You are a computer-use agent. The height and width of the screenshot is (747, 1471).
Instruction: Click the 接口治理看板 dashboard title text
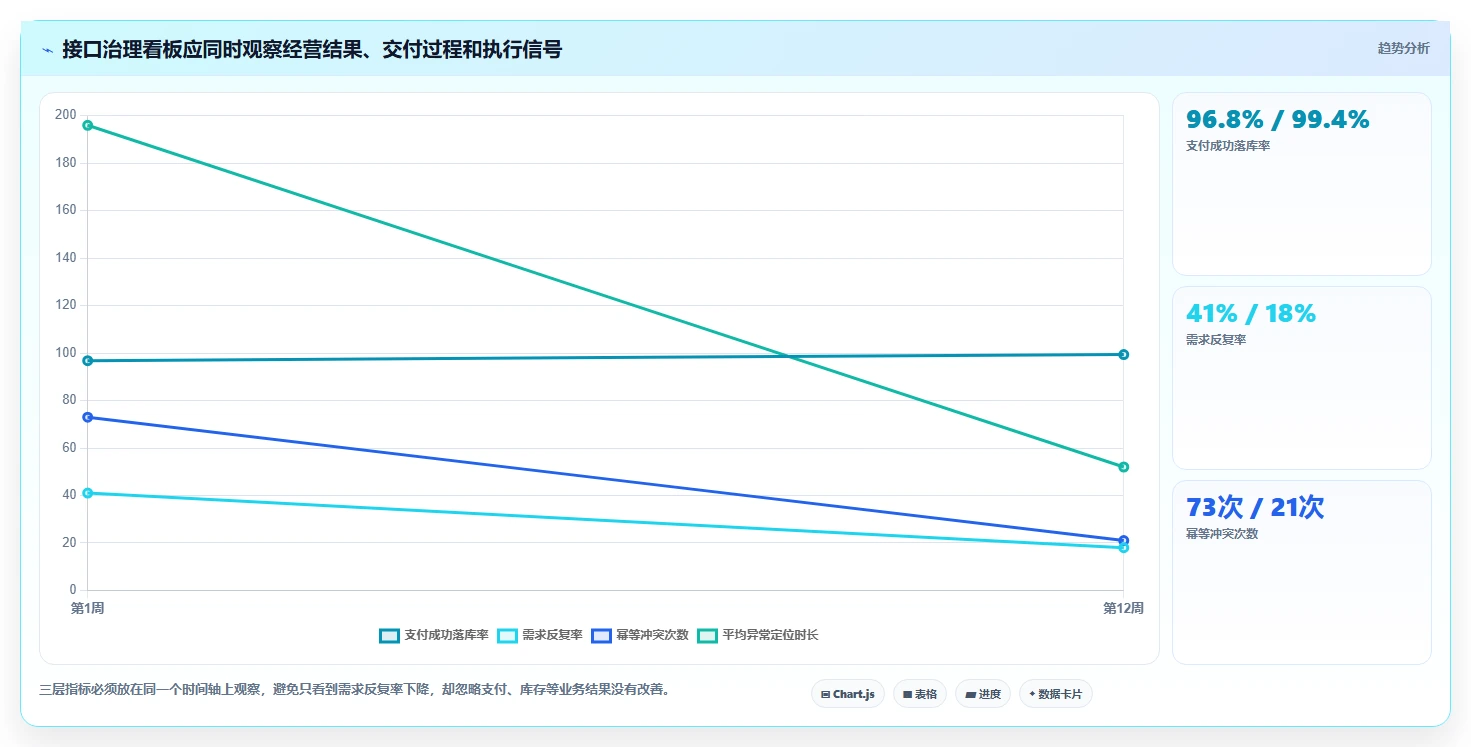tap(312, 49)
